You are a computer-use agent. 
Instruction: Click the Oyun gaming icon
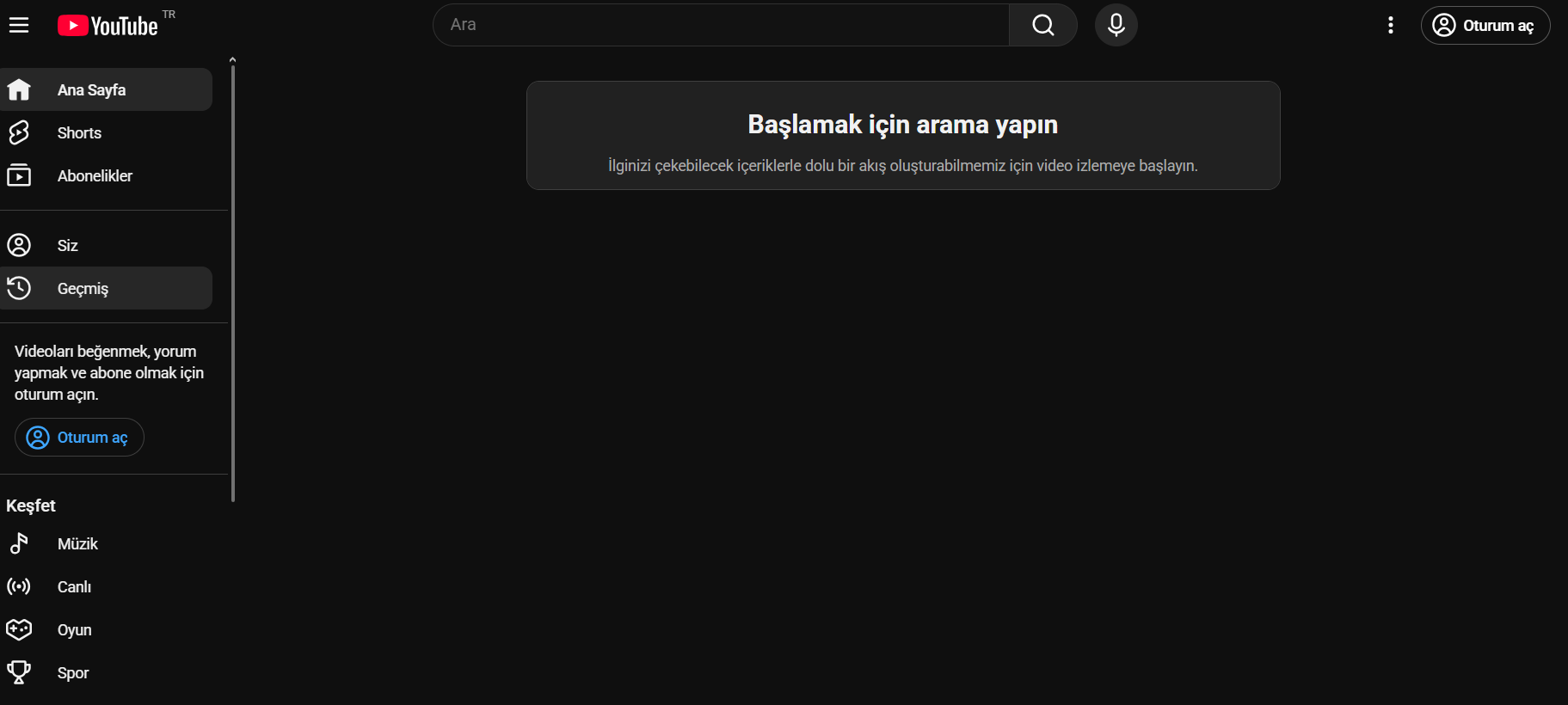19,629
